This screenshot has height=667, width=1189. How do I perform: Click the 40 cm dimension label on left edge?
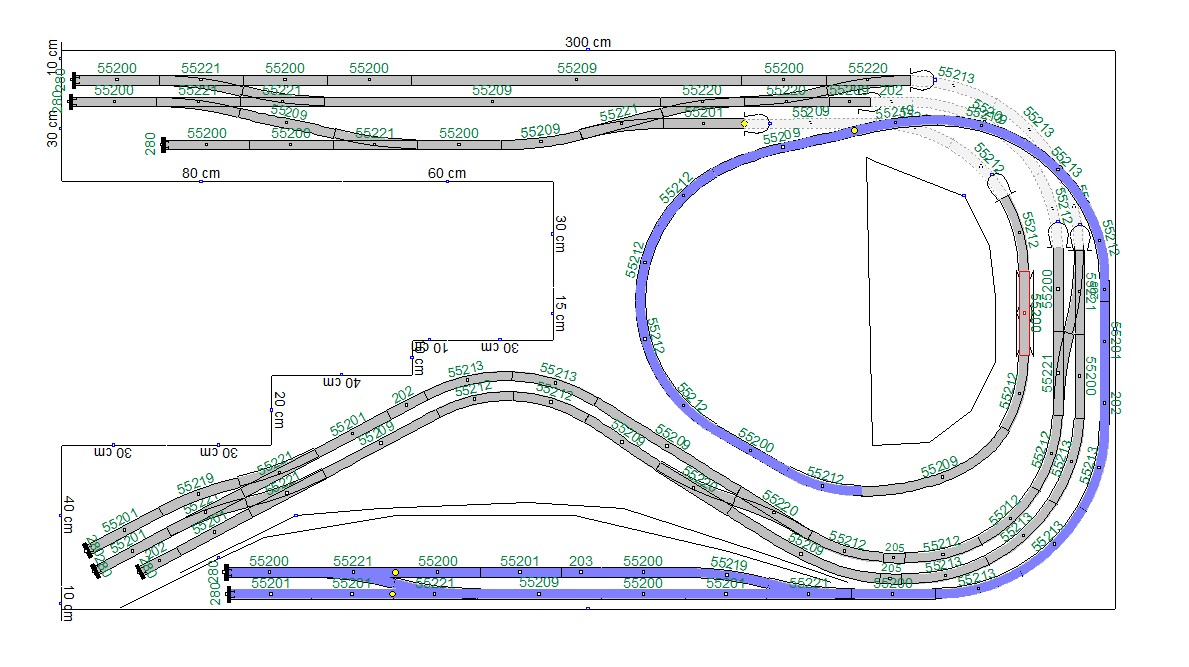tap(69, 514)
